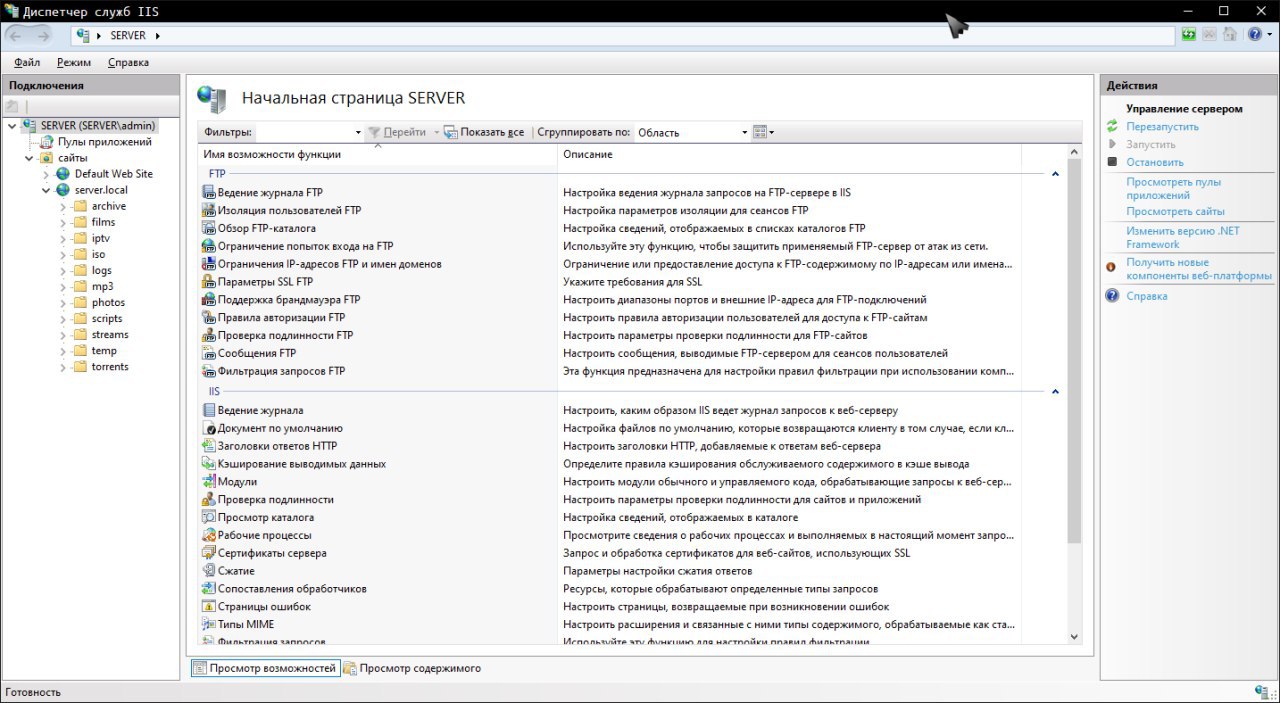The height and width of the screenshot is (703, 1280).
Task: Collapse the IIS feature group
Action: pyautogui.click(x=1055, y=392)
